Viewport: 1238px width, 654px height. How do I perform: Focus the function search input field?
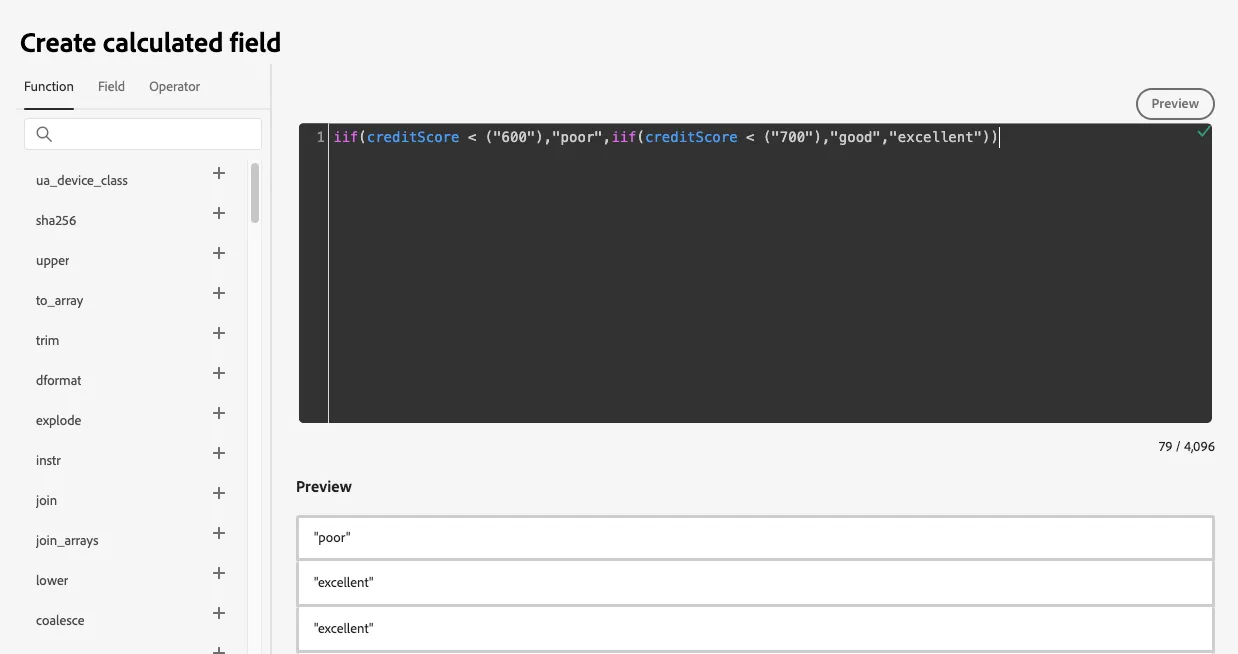pyautogui.click(x=143, y=134)
